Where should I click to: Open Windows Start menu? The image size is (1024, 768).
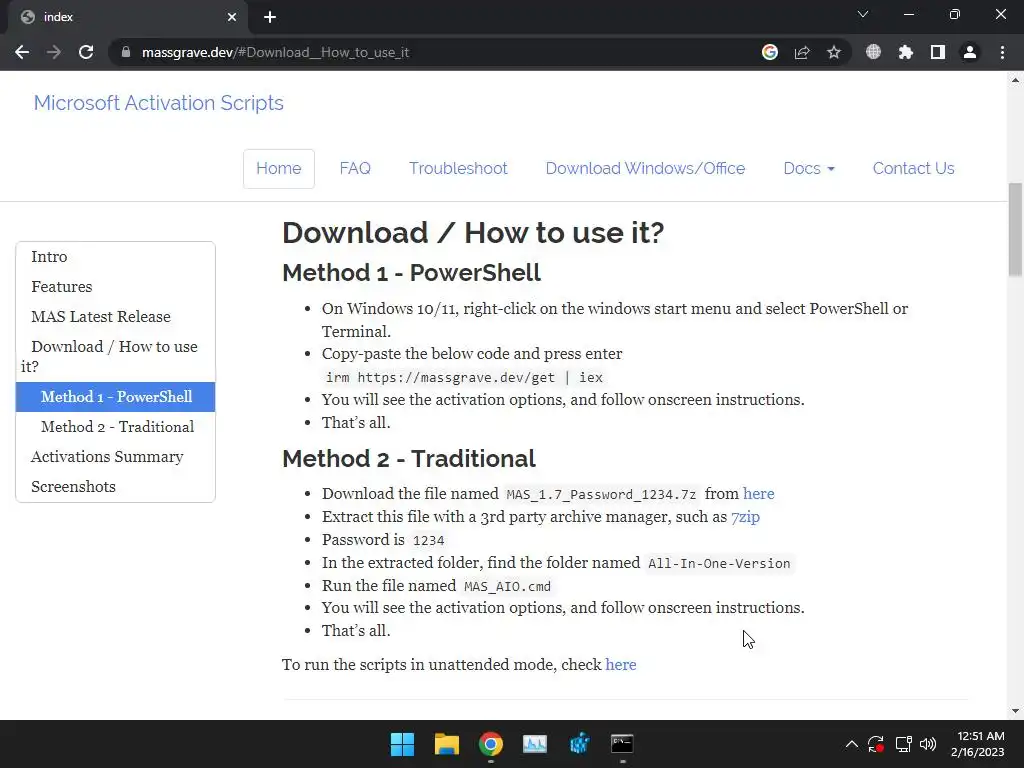(402, 744)
